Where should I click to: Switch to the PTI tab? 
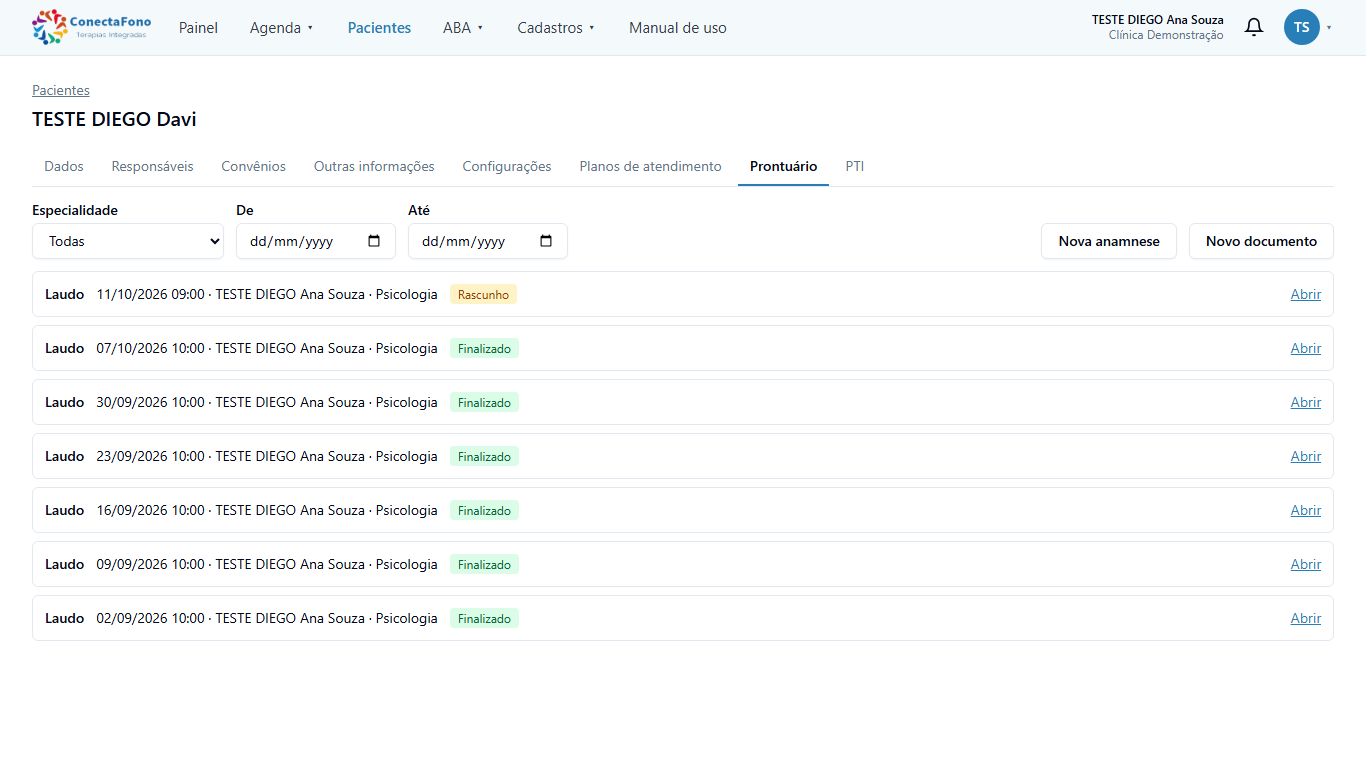(x=855, y=166)
